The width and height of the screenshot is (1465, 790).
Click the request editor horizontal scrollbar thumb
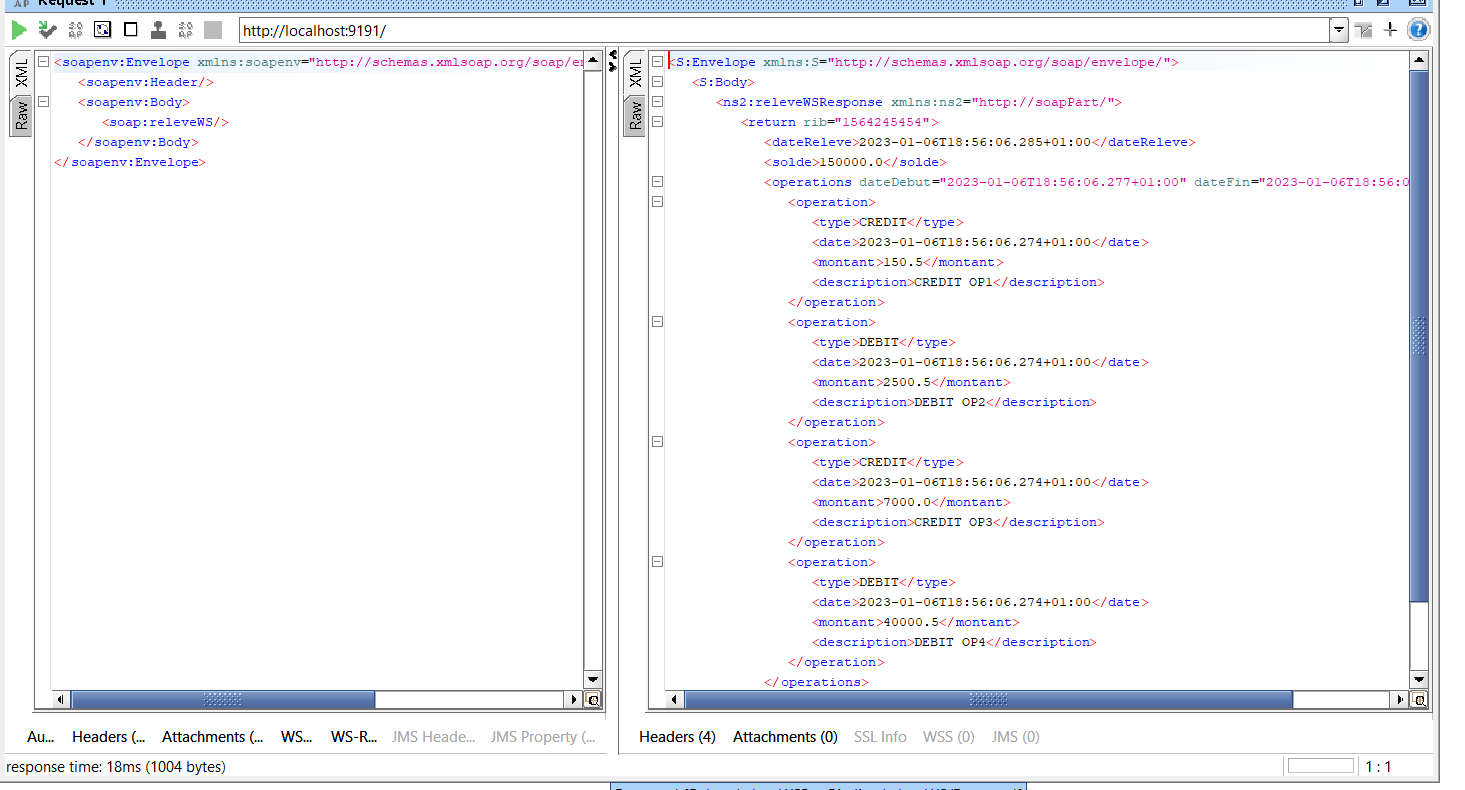click(x=223, y=700)
